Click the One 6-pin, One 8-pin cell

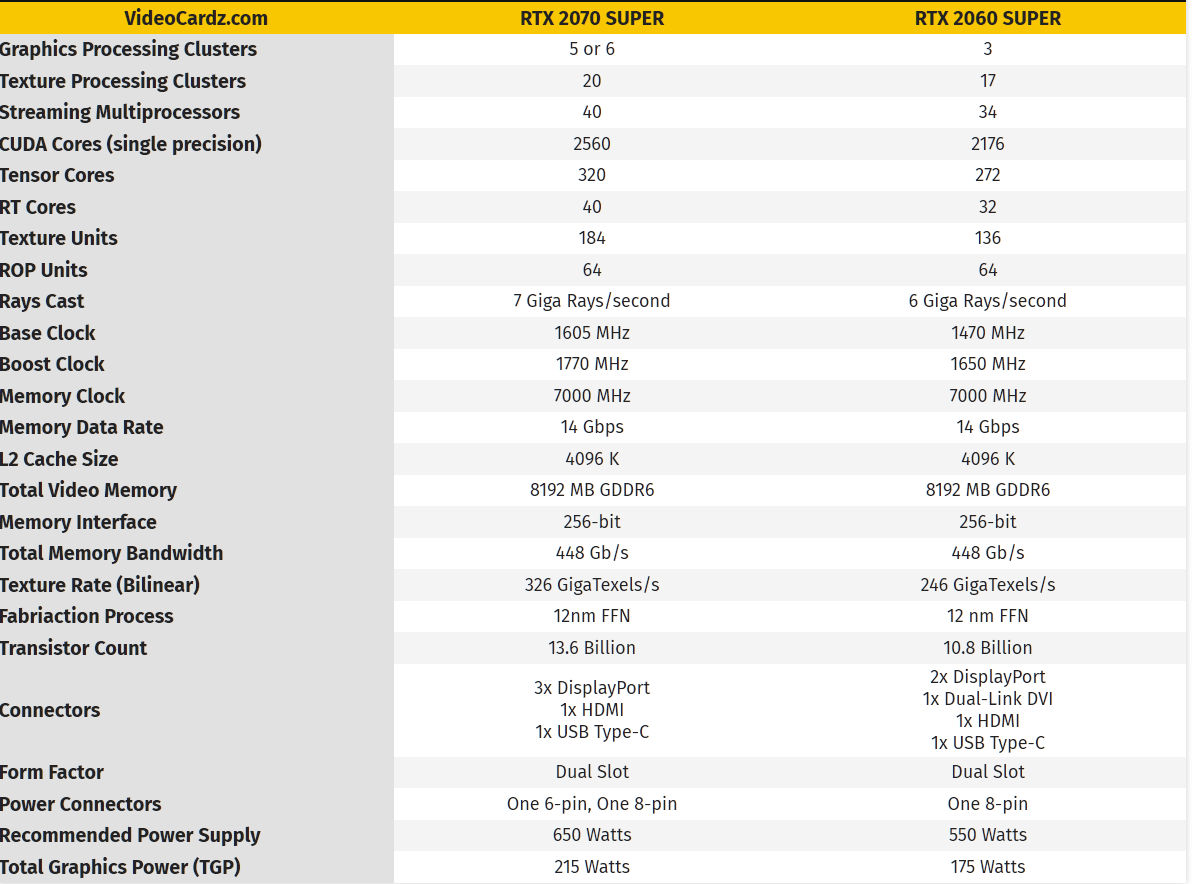click(x=592, y=803)
